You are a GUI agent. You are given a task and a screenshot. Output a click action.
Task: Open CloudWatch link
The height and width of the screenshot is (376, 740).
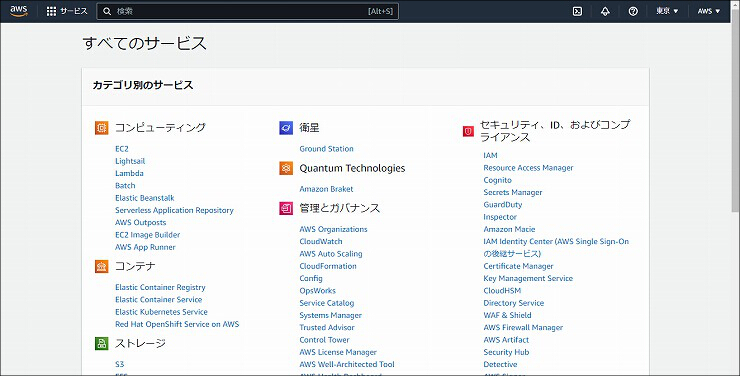[x=321, y=242]
